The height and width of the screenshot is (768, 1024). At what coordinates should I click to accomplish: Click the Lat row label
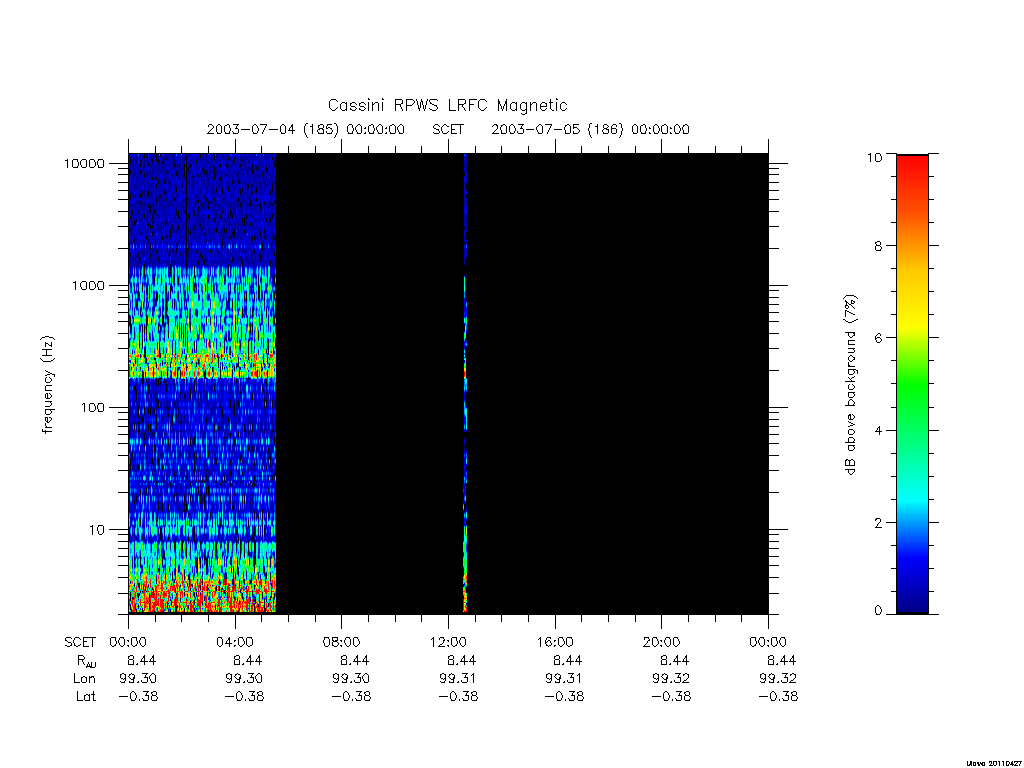pyautogui.click(x=86, y=696)
